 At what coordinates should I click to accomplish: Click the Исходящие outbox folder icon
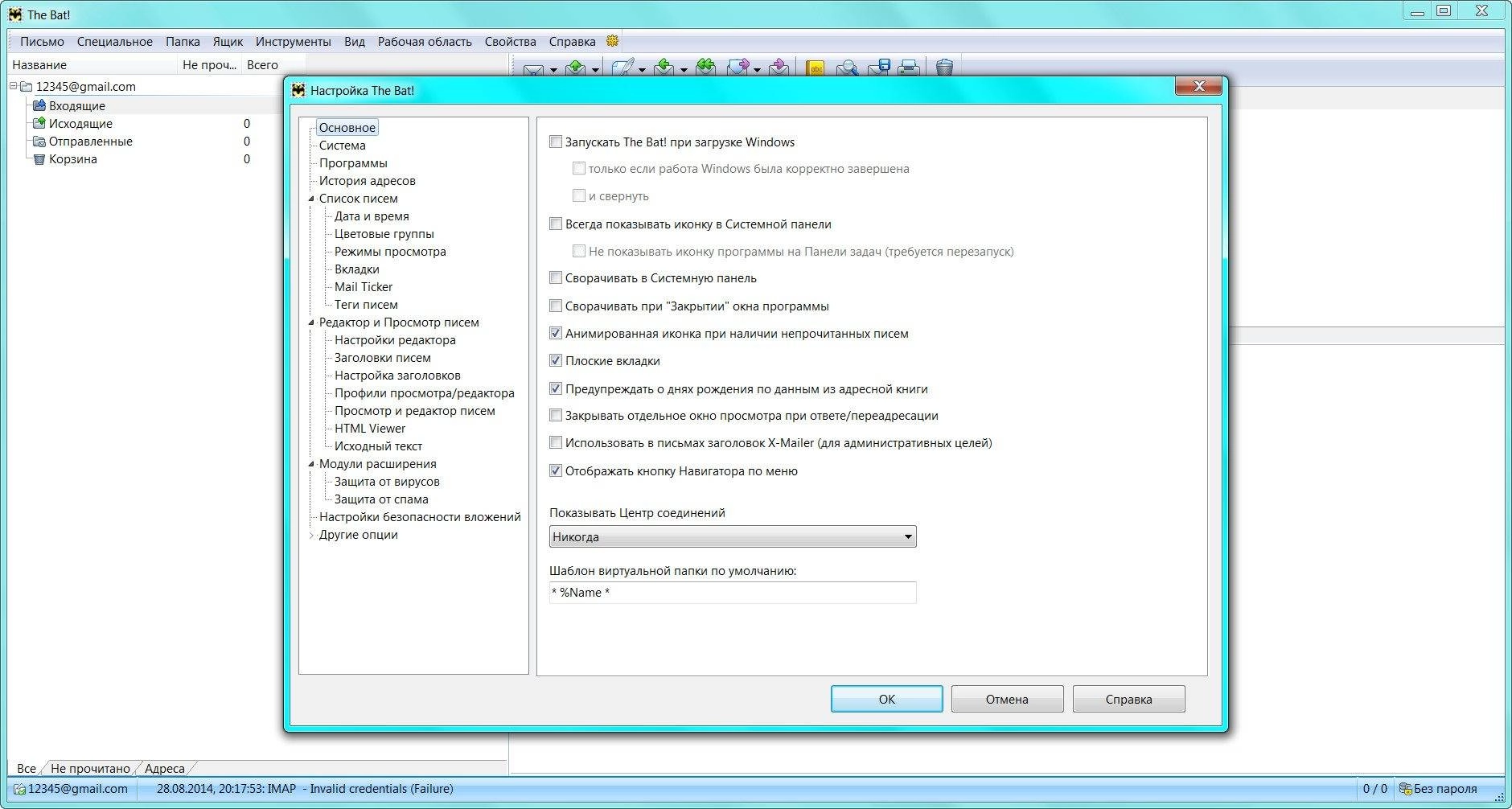pyautogui.click(x=39, y=123)
